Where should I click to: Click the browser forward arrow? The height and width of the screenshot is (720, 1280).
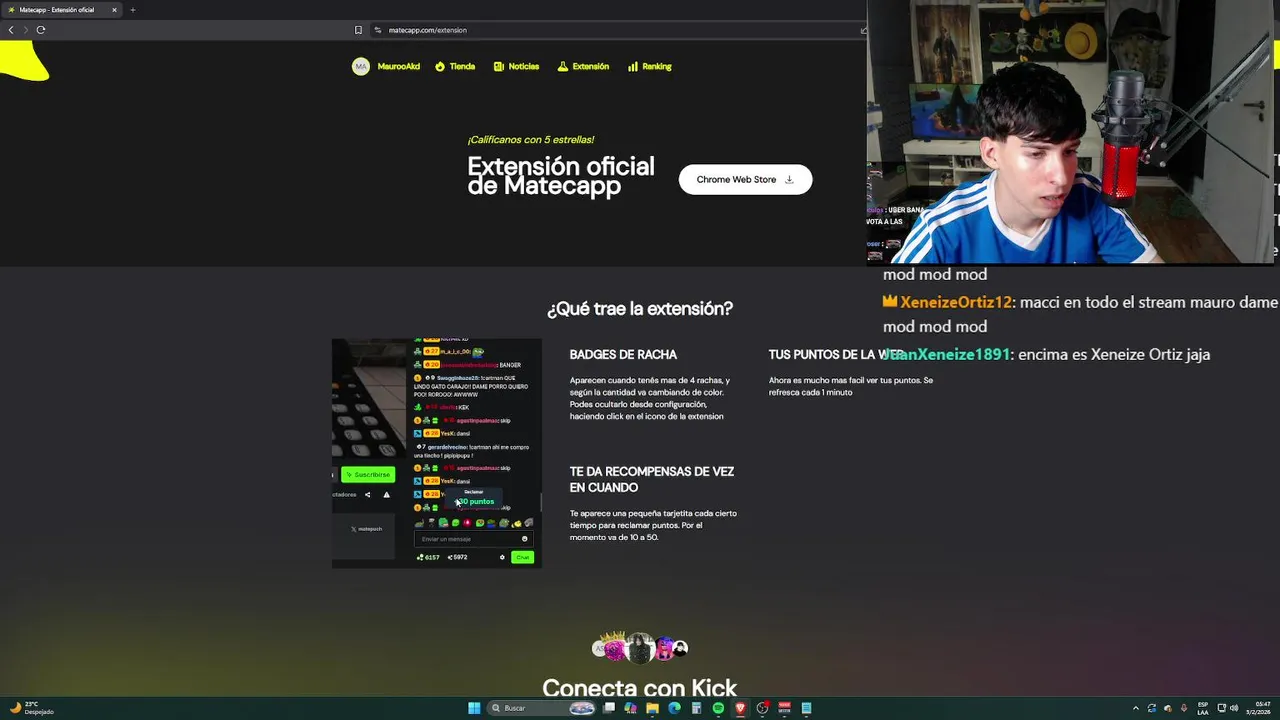[25, 30]
